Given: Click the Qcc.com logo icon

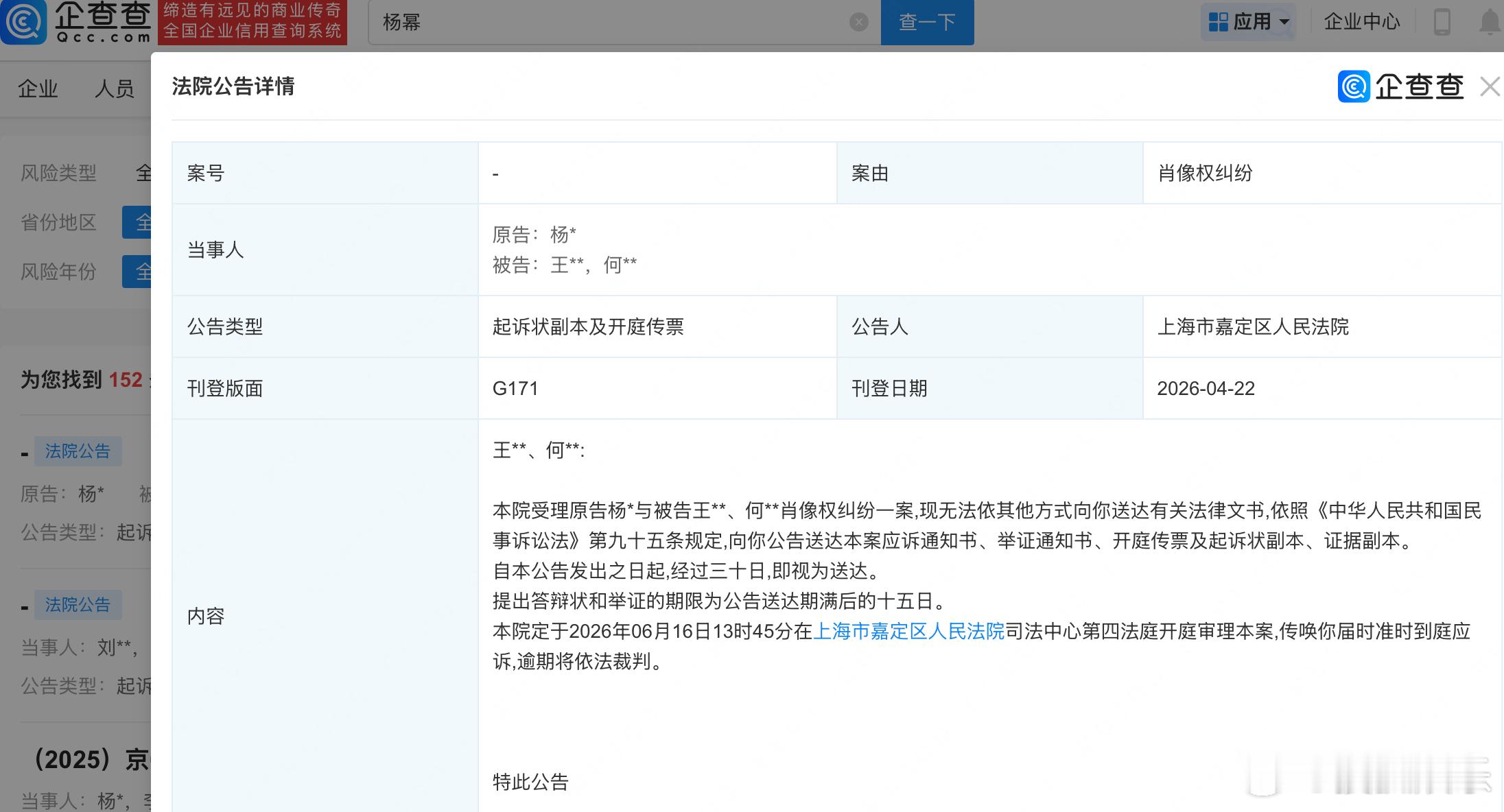Looking at the screenshot, I should coord(23,22).
